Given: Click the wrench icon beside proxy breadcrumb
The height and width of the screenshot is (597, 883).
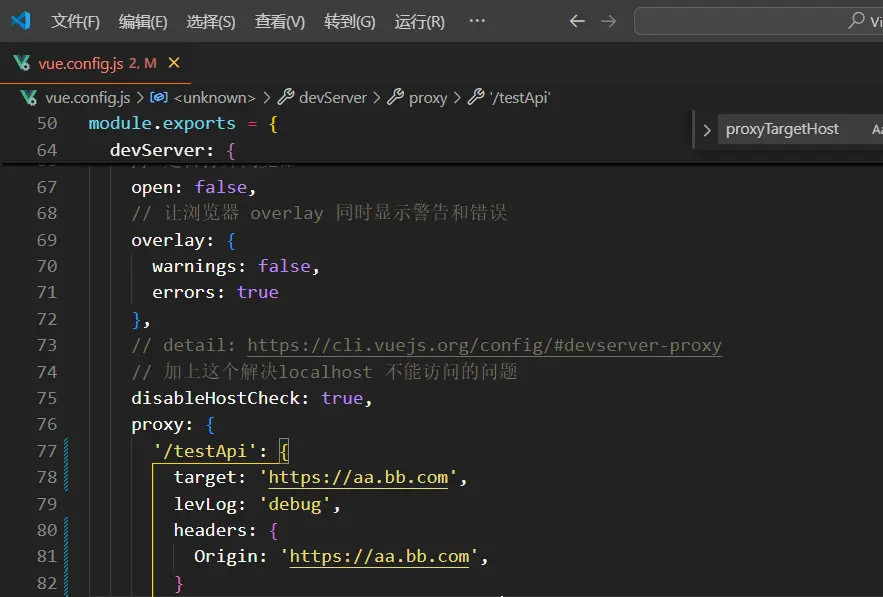Looking at the screenshot, I should (396, 97).
